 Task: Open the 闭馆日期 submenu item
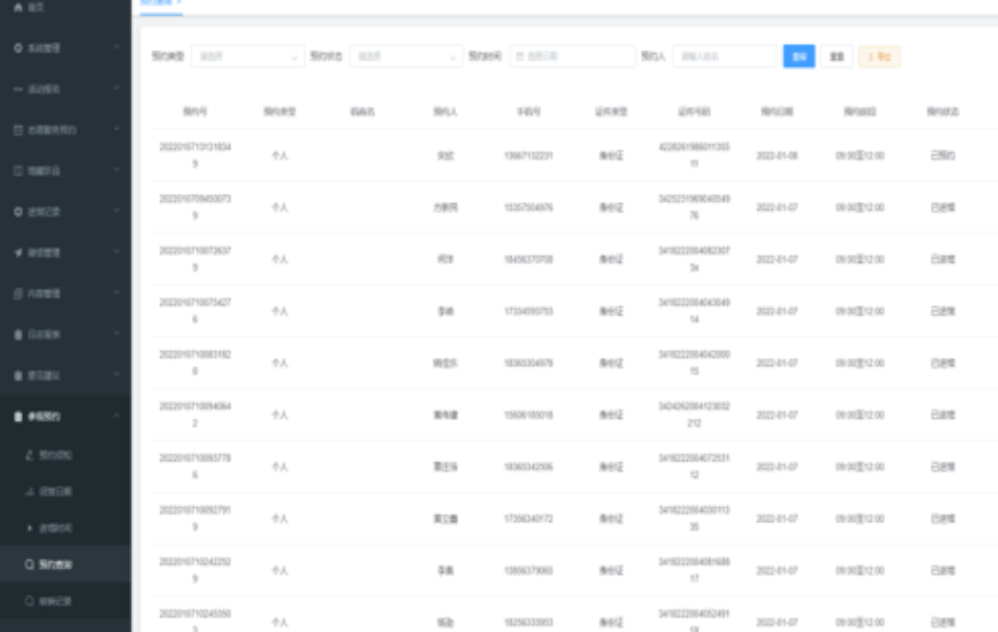(55, 492)
